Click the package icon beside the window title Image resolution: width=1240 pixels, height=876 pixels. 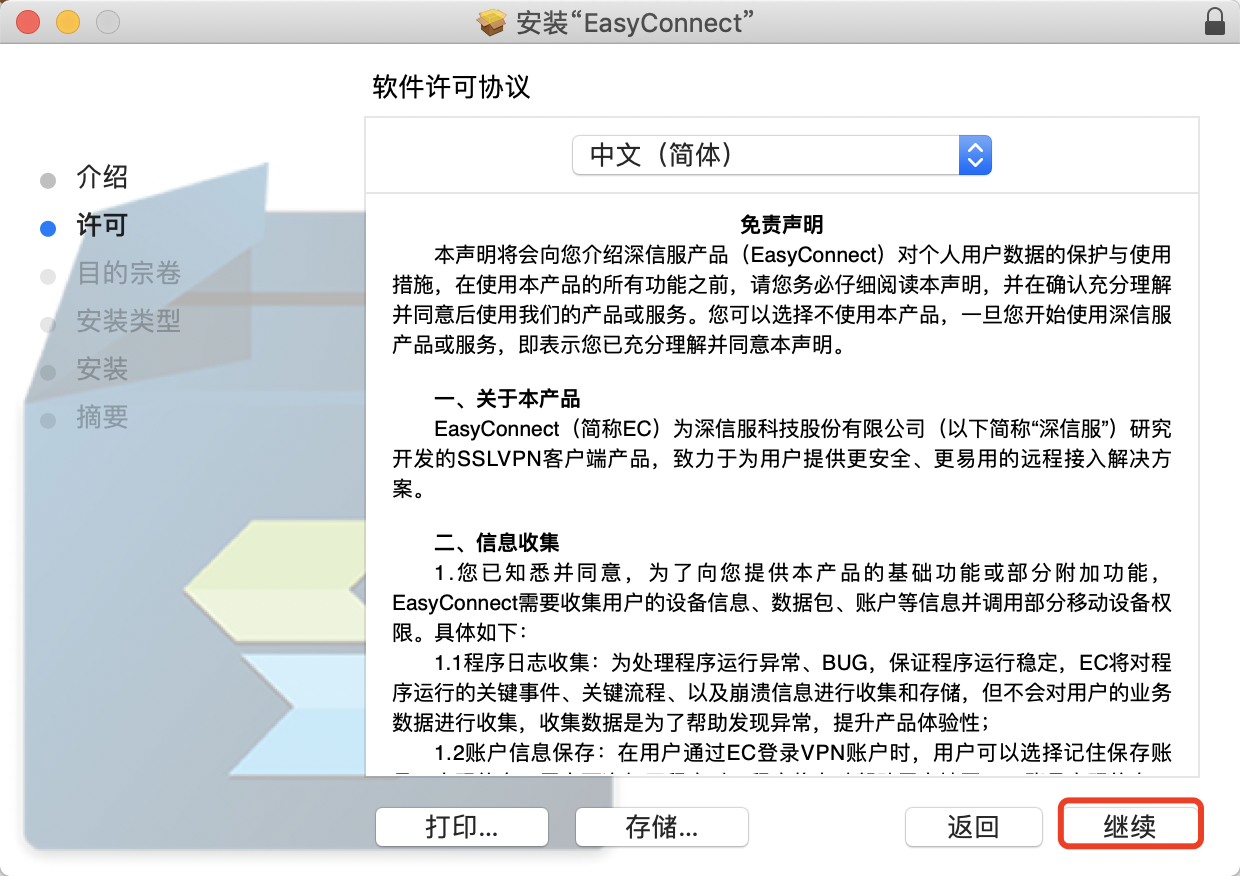(x=492, y=21)
